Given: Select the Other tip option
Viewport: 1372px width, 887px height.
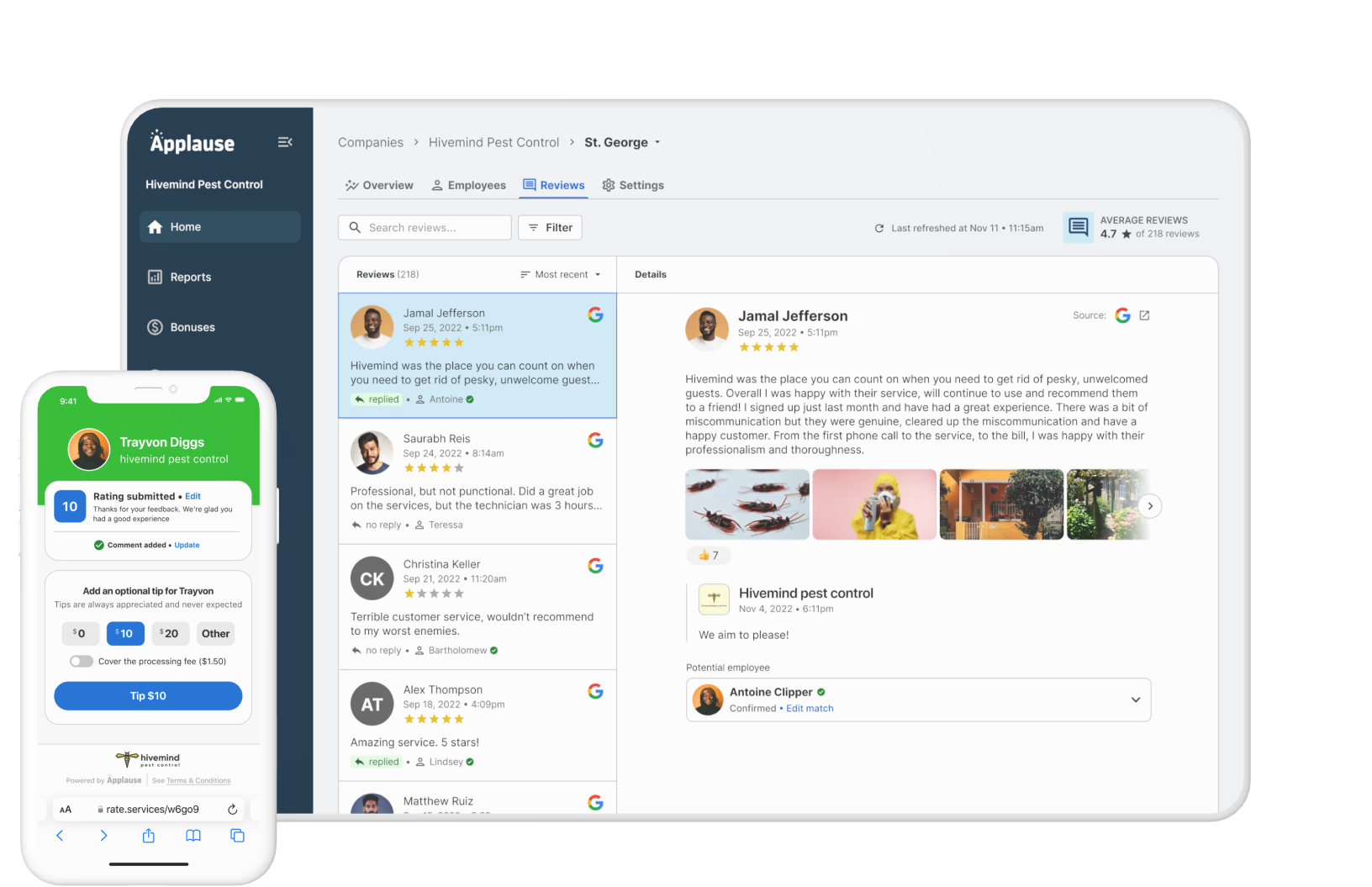Looking at the screenshot, I should click(215, 633).
